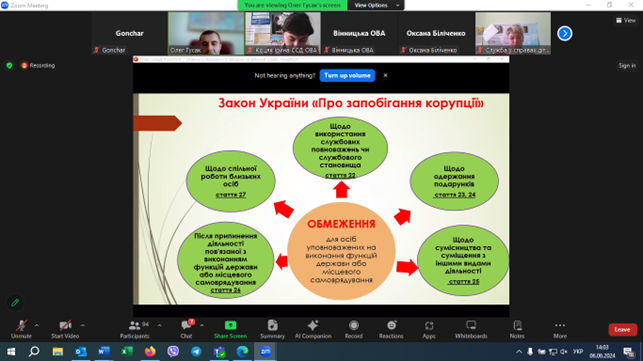This screenshot has height=361, width=643.
Task: Open Viber from taskbar
Action: tap(173, 352)
